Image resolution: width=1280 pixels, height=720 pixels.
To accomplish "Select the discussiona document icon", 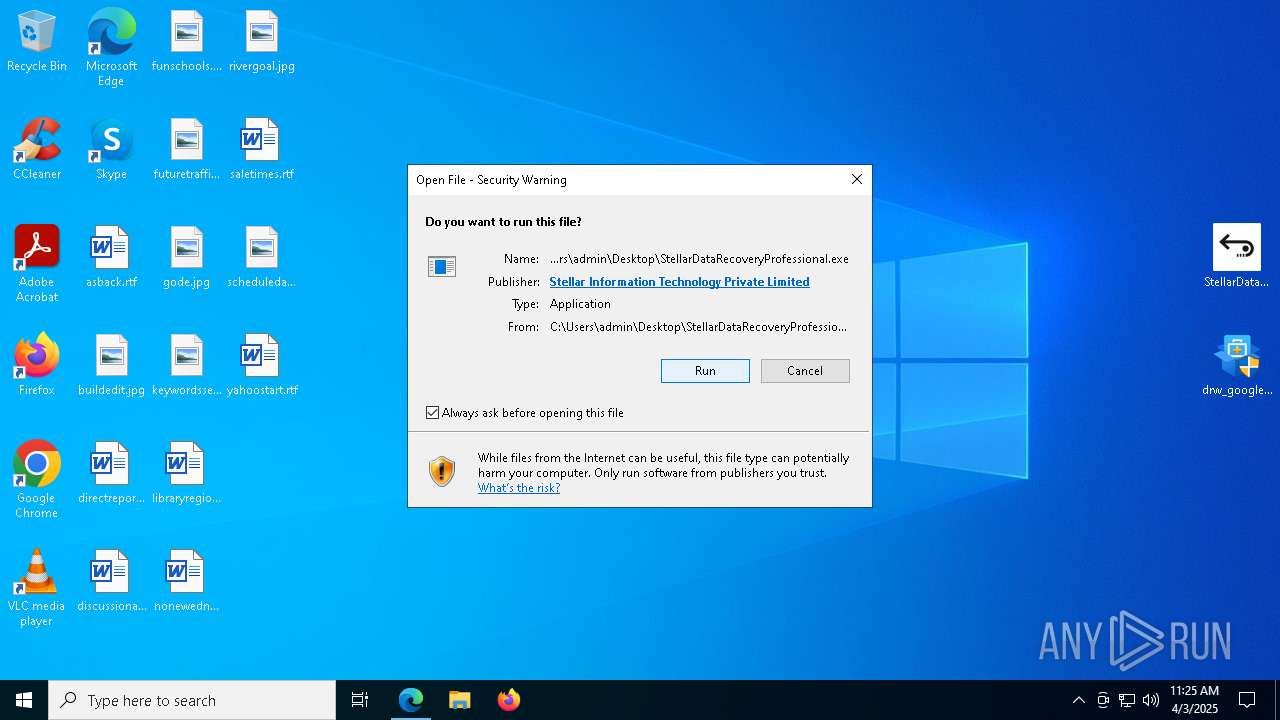I will click(x=111, y=581).
